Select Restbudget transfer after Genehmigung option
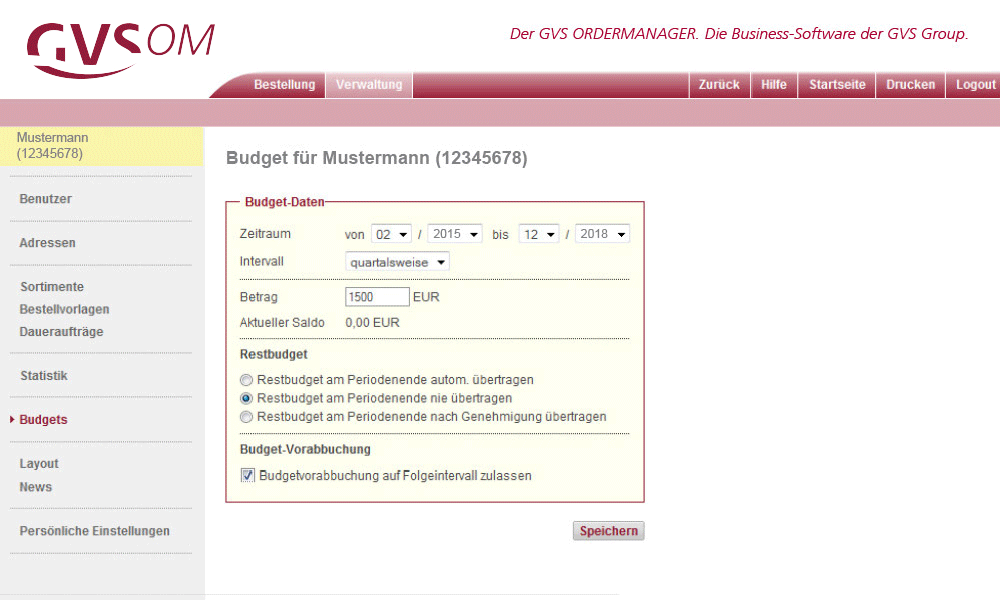The width and height of the screenshot is (1000, 600). coord(247,416)
